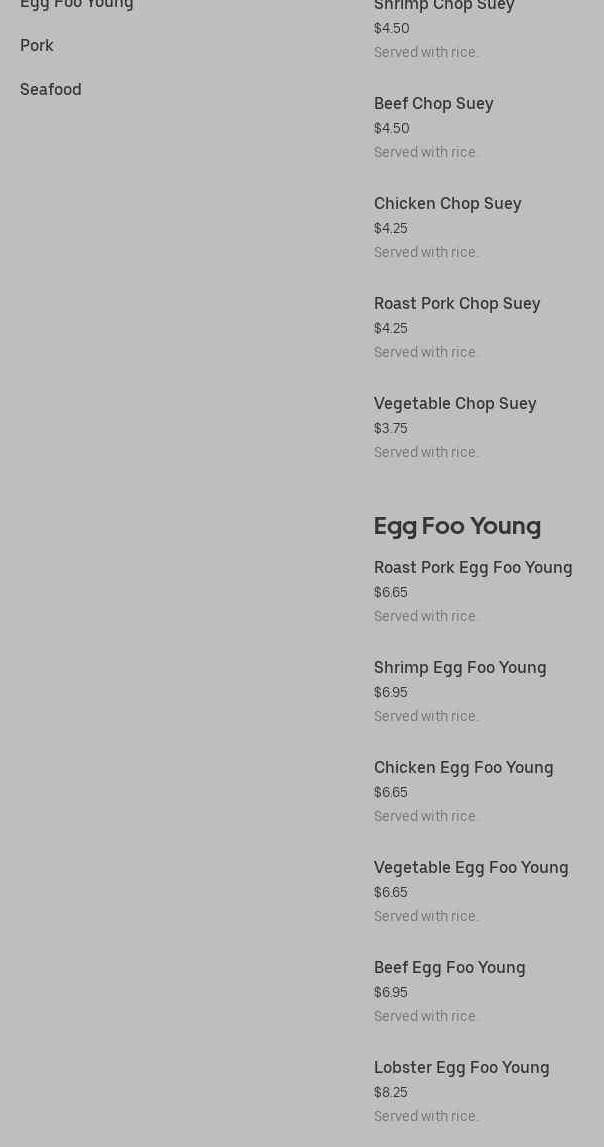Open the Pork category in the sidebar

pyautogui.click(x=37, y=46)
